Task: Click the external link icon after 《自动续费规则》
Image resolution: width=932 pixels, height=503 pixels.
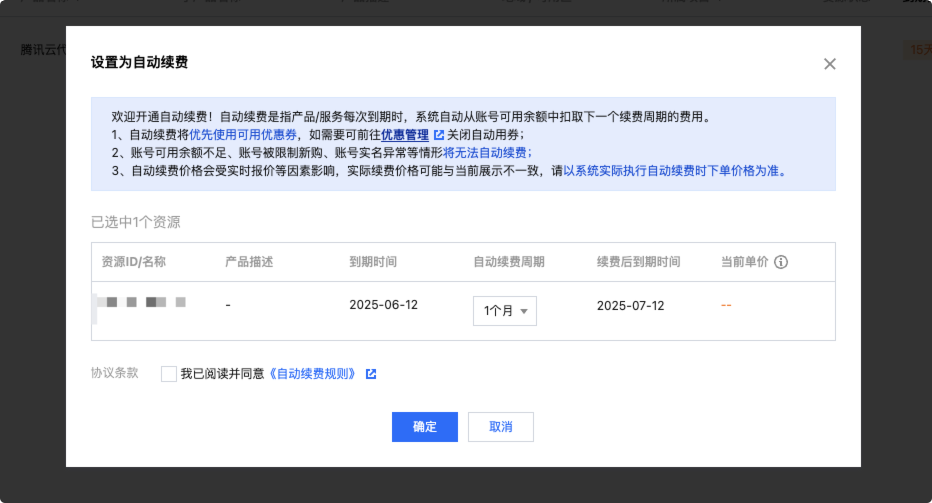Action: [x=371, y=374]
